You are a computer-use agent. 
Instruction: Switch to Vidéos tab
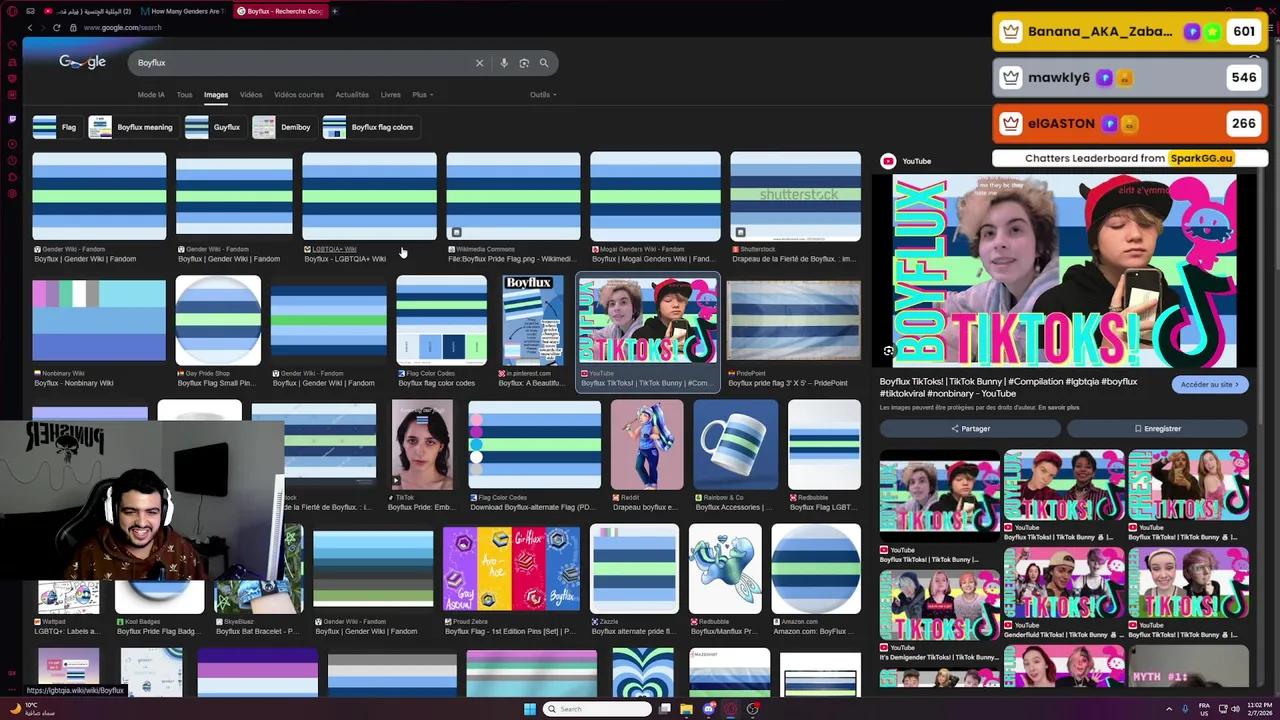click(x=251, y=95)
